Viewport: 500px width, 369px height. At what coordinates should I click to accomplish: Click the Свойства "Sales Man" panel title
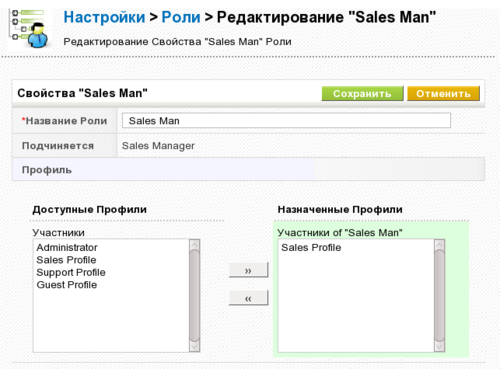click(82, 93)
